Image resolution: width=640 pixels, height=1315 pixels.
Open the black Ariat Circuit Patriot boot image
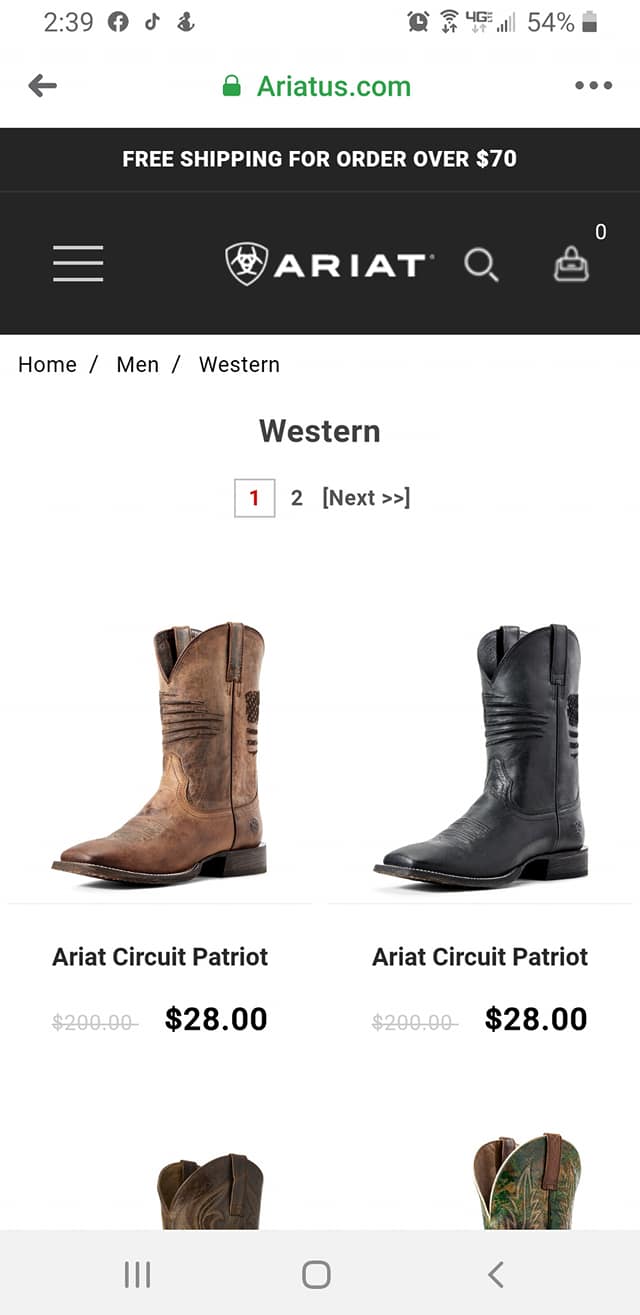pyautogui.click(x=480, y=753)
